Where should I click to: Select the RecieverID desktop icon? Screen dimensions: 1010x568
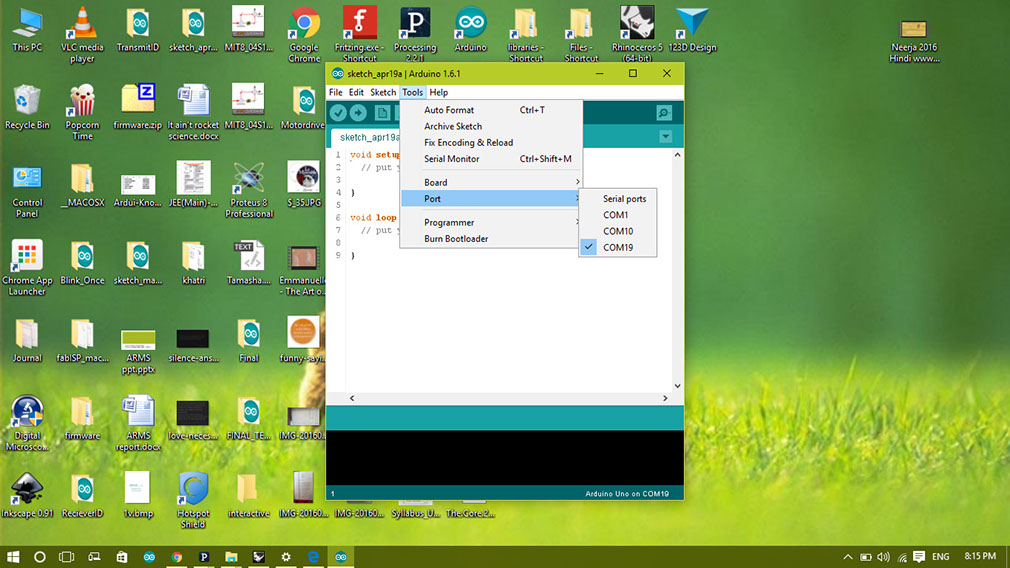(x=82, y=495)
